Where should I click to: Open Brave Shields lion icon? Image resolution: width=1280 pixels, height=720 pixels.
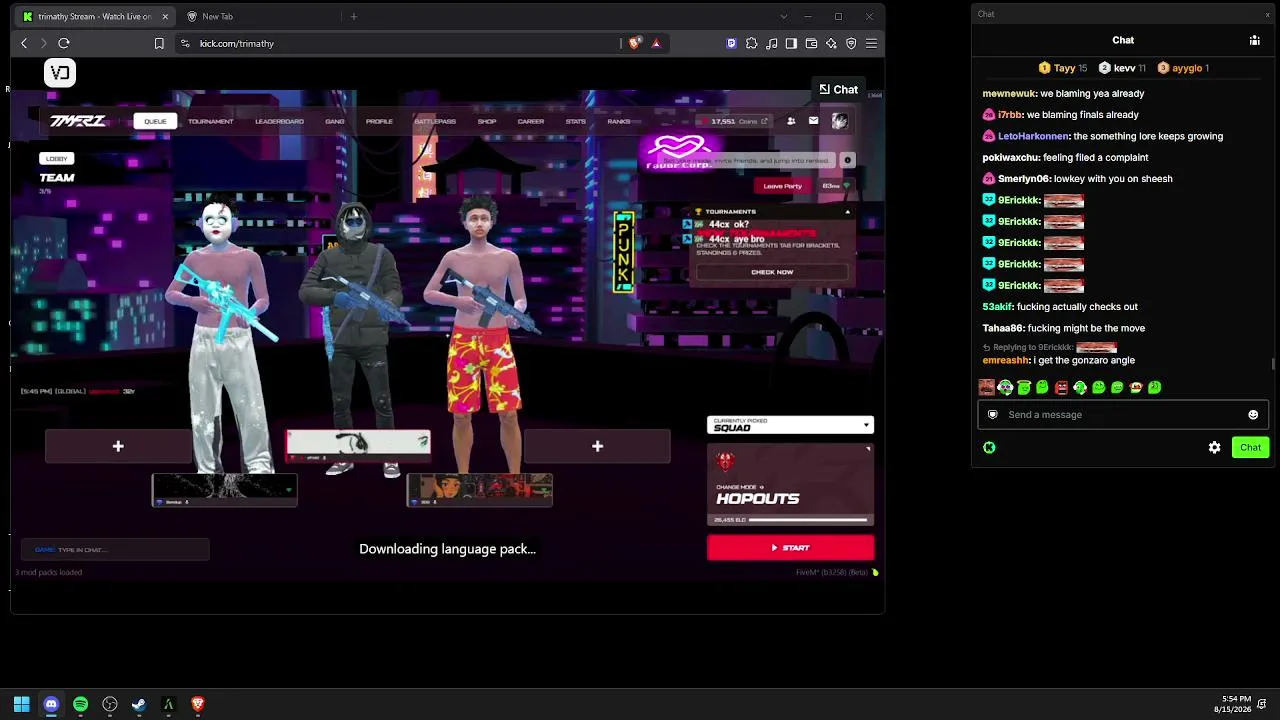[634, 43]
